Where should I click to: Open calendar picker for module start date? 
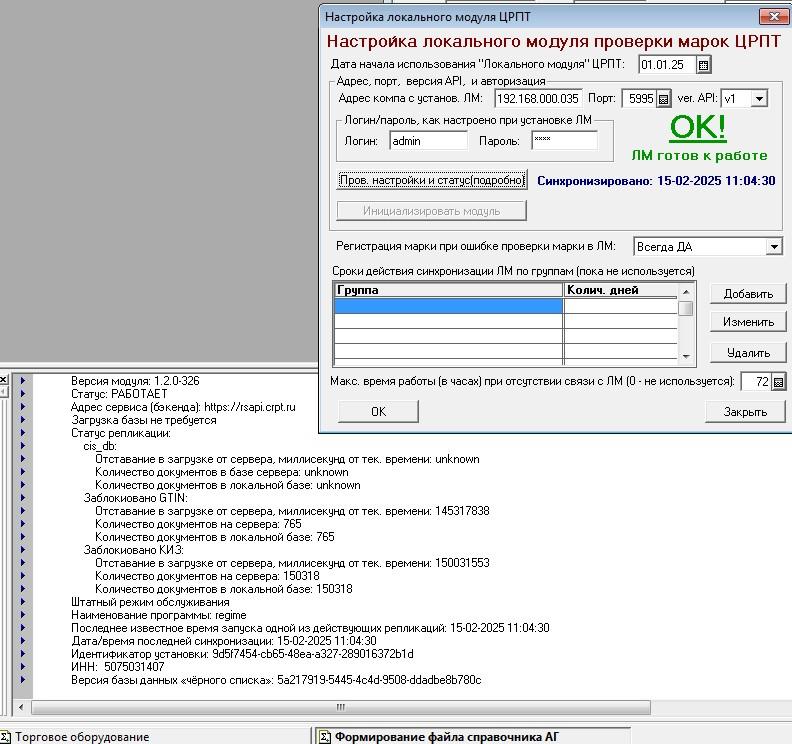(704, 65)
